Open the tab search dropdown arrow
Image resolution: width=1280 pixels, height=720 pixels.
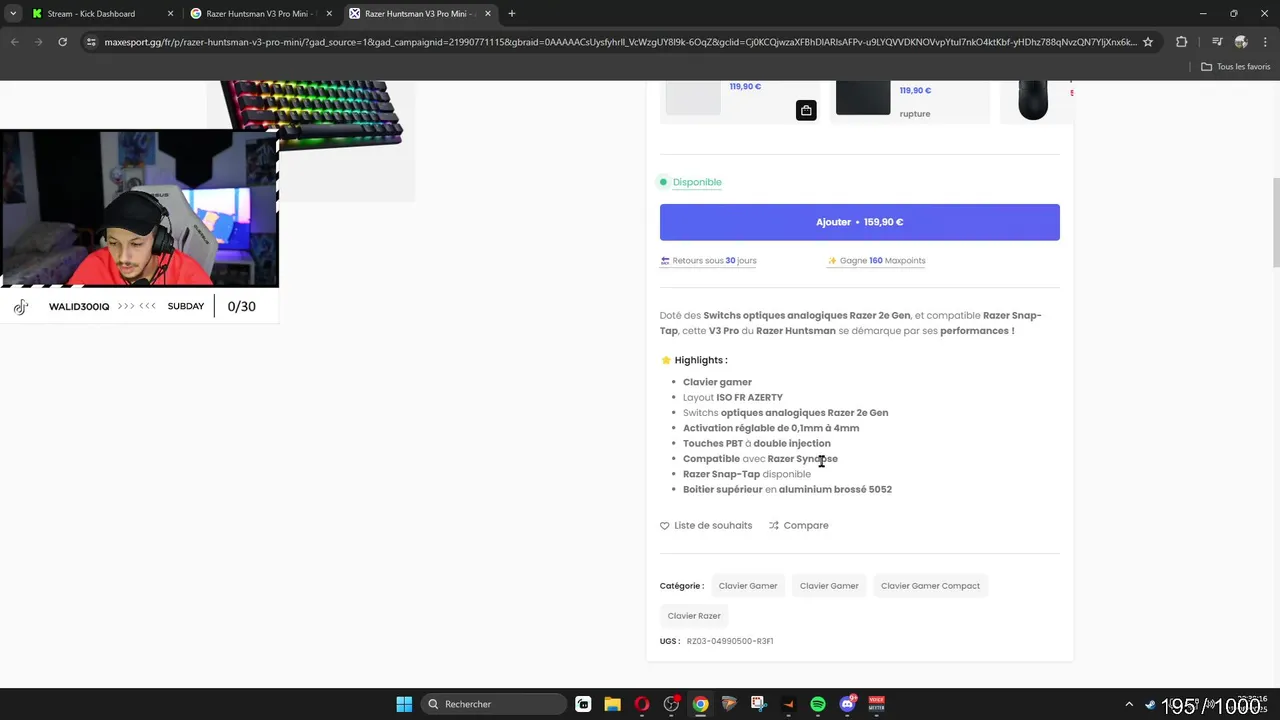click(x=12, y=14)
